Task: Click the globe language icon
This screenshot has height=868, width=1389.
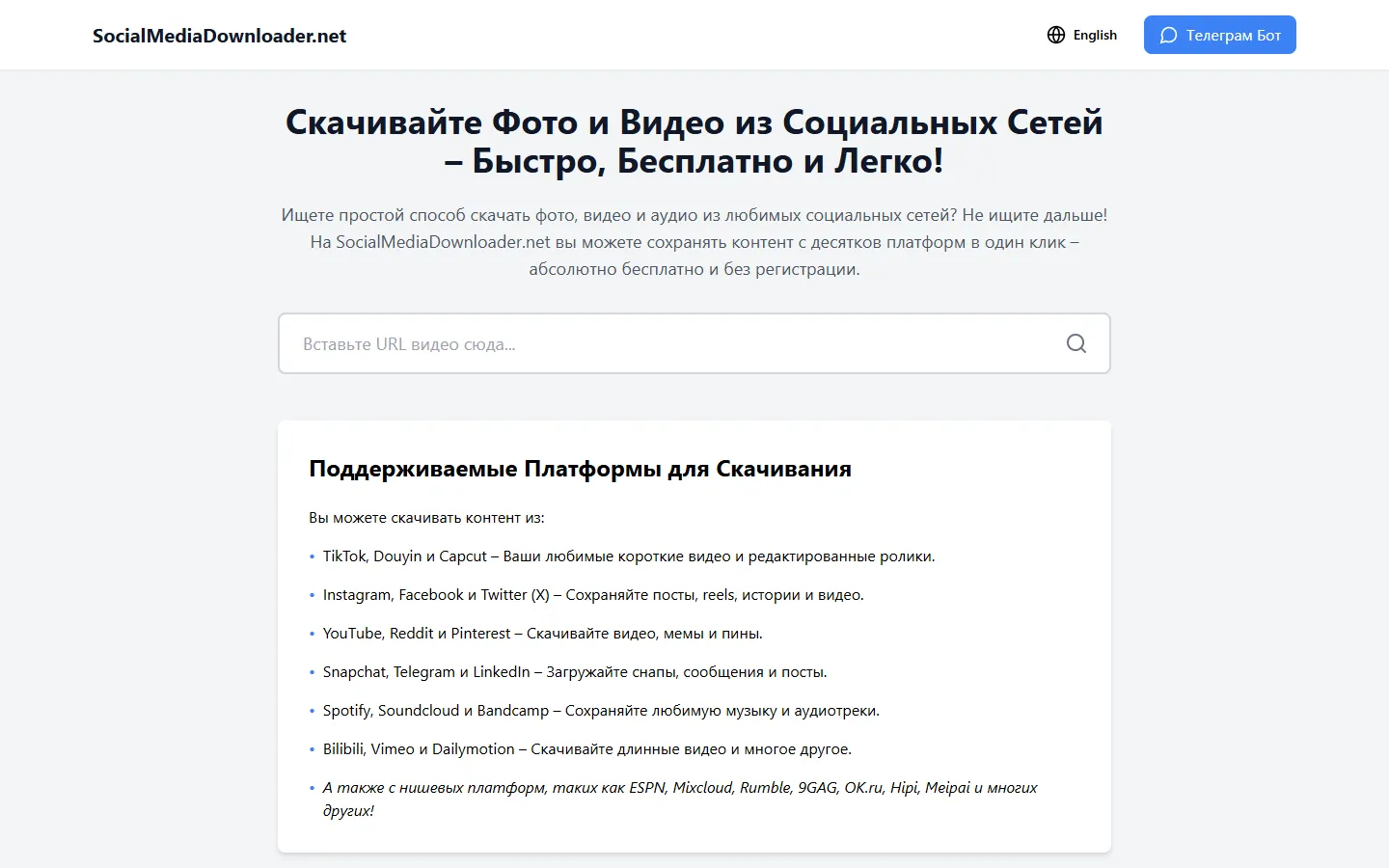Action: 1056,35
